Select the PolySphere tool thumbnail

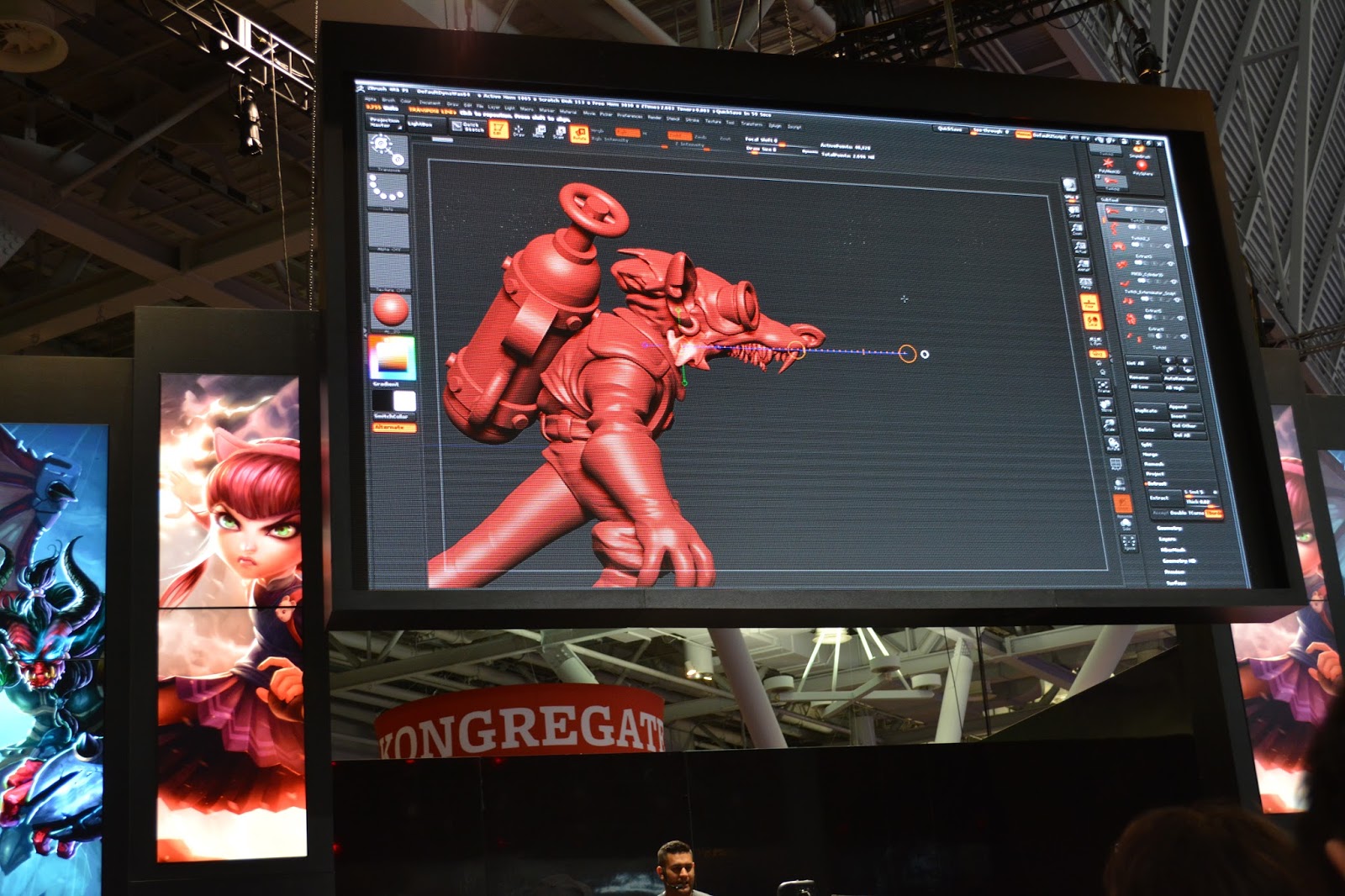click(1142, 167)
